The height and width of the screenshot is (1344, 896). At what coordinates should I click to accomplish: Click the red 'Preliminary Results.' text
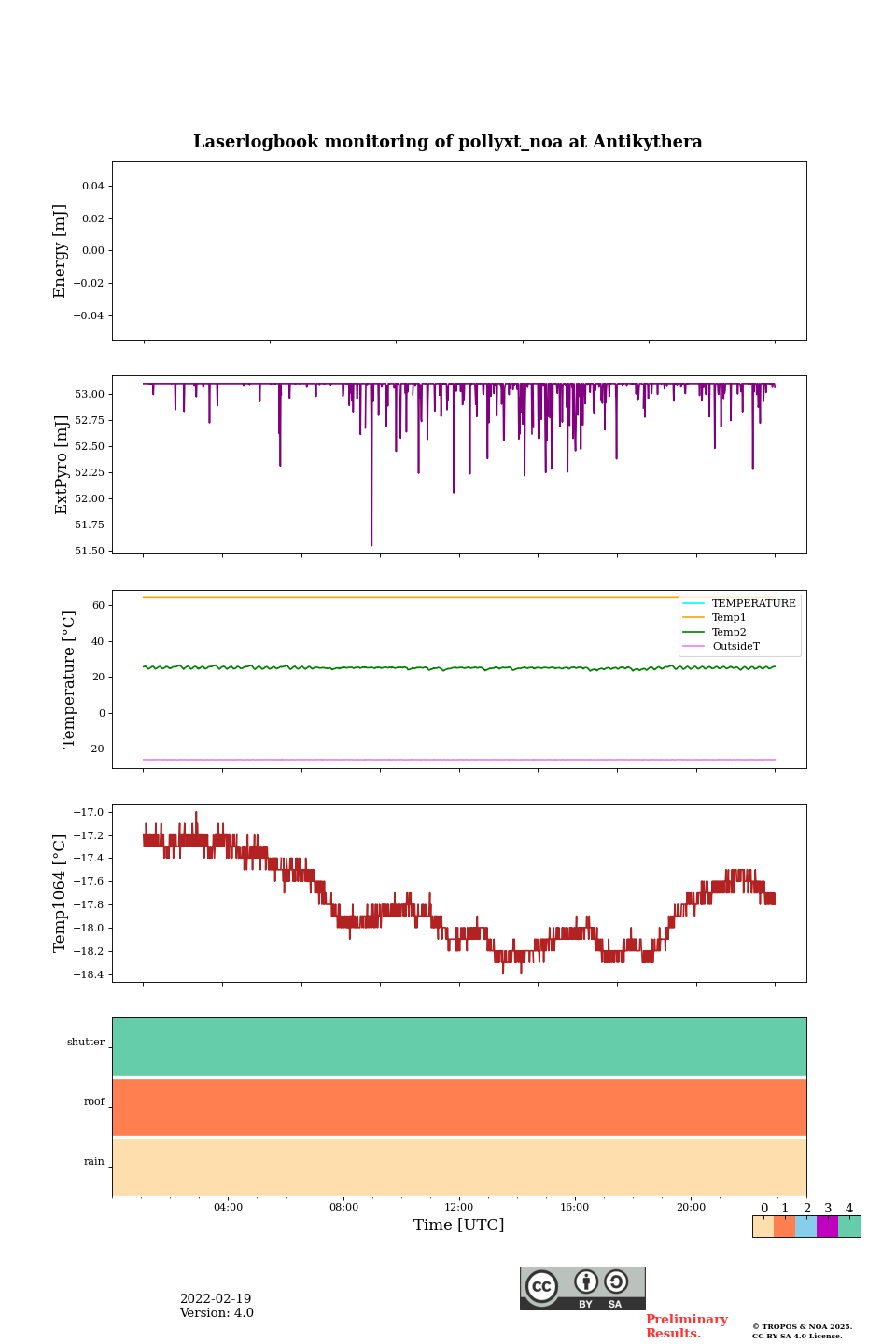point(687,1326)
